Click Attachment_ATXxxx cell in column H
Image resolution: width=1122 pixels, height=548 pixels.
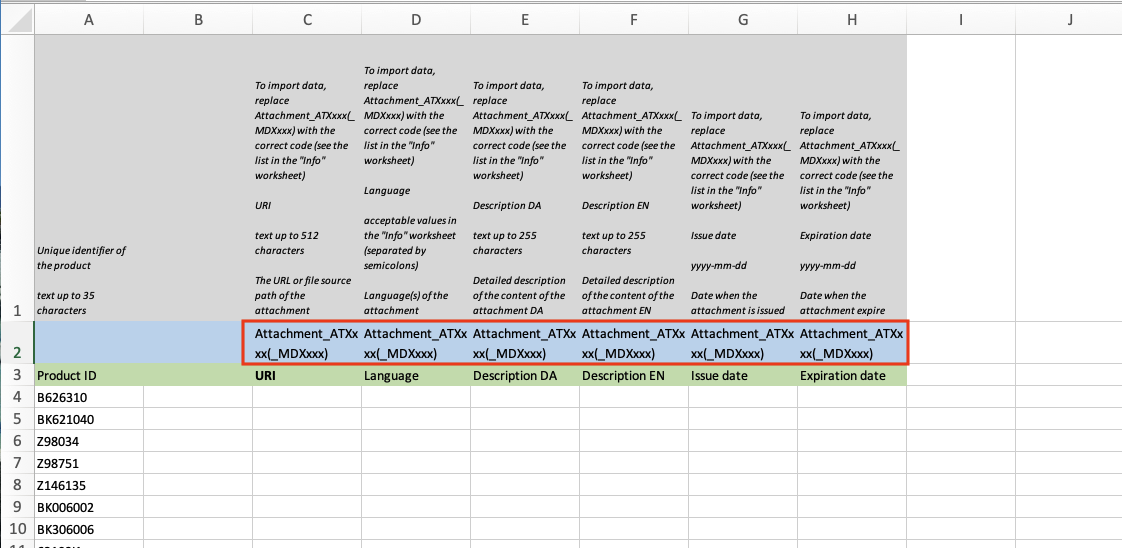(x=852, y=343)
